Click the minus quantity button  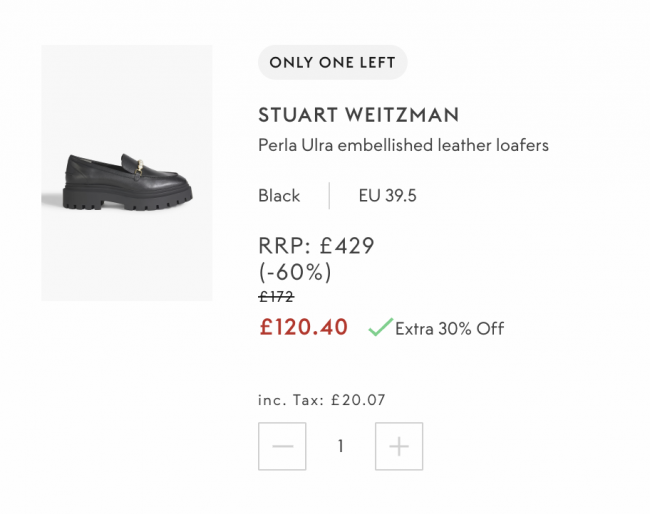(x=282, y=446)
